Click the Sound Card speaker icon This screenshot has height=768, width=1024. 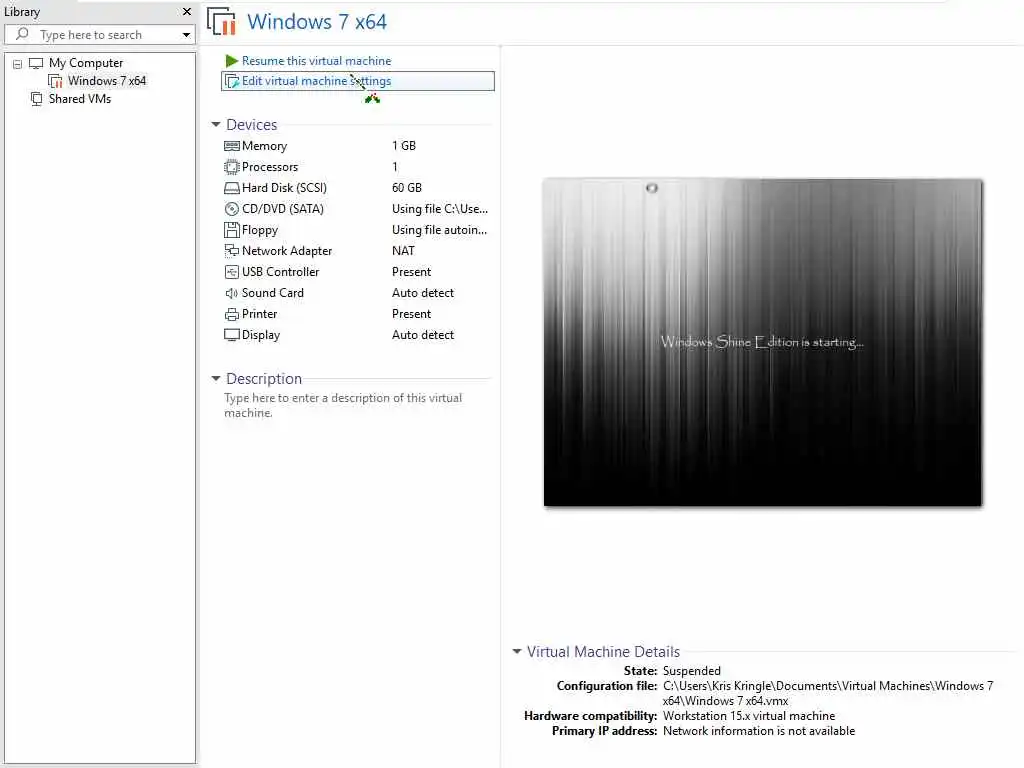(232, 293)
